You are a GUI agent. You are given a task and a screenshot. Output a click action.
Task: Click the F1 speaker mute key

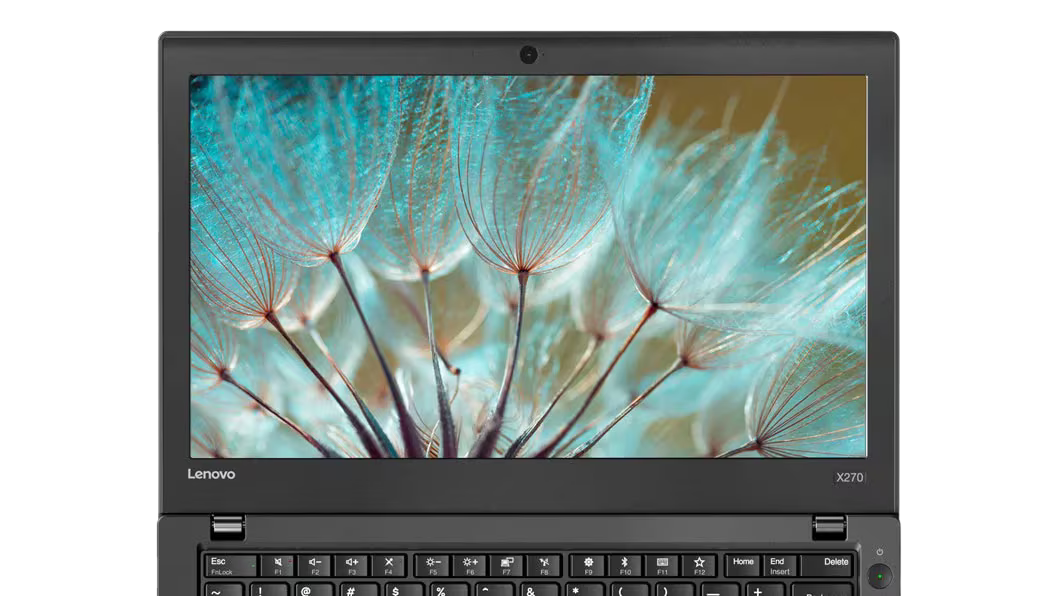[278, 566]
